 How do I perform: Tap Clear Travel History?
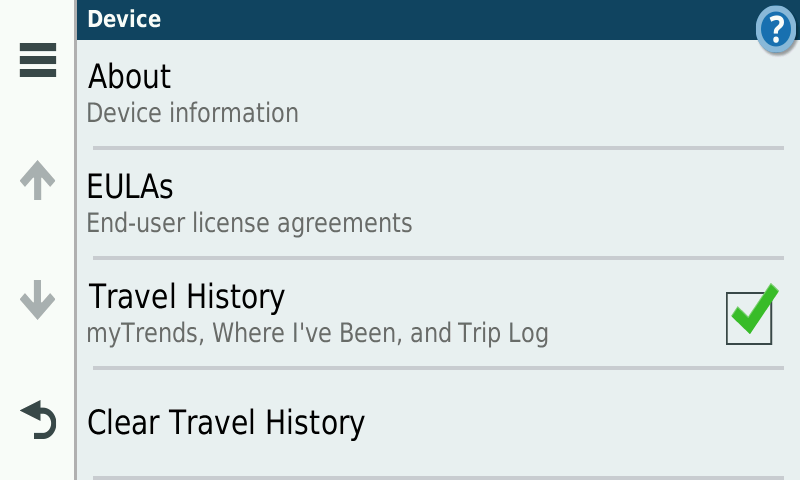(226, 423)
